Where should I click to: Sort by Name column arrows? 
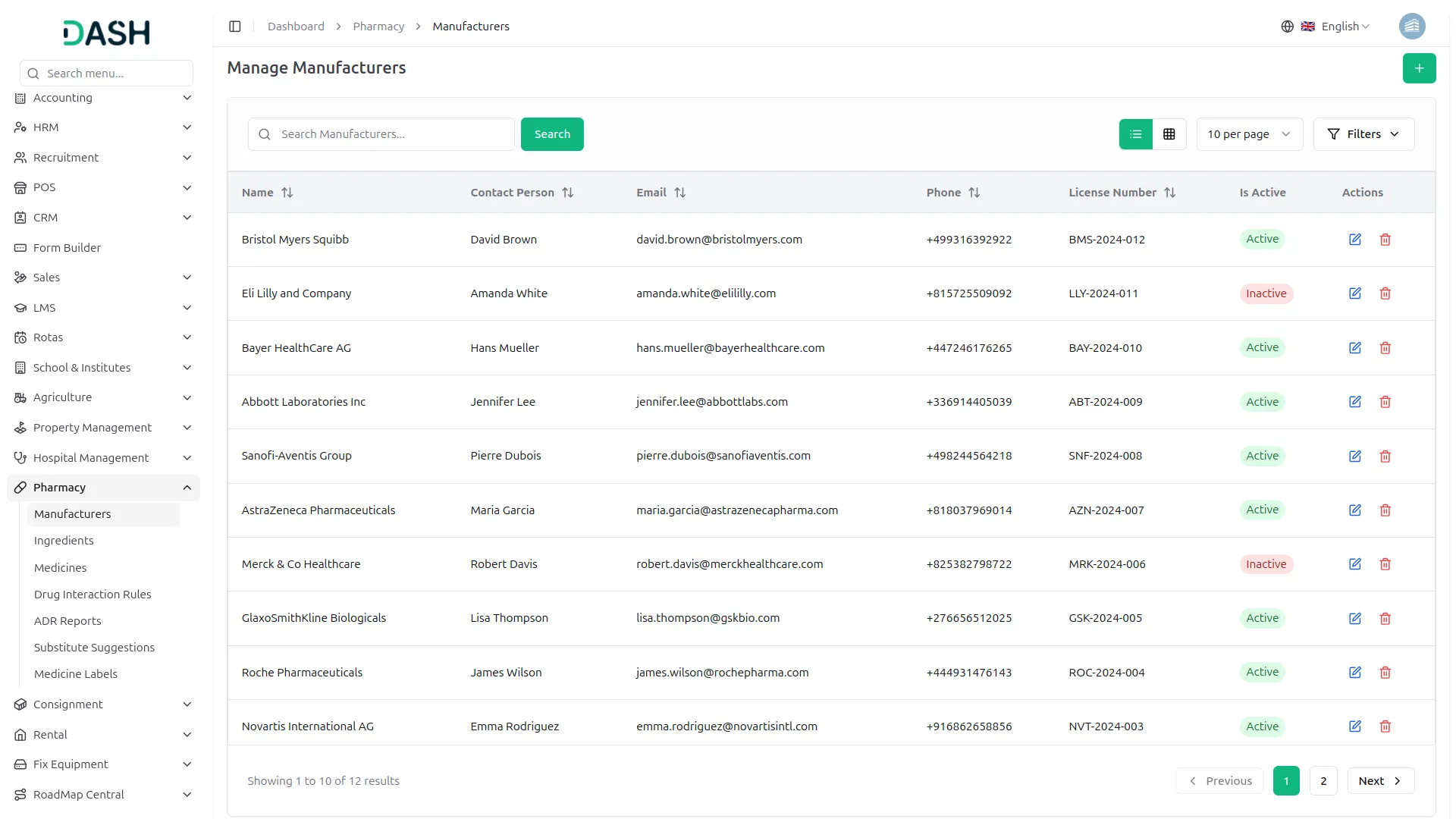coord(287,193)
